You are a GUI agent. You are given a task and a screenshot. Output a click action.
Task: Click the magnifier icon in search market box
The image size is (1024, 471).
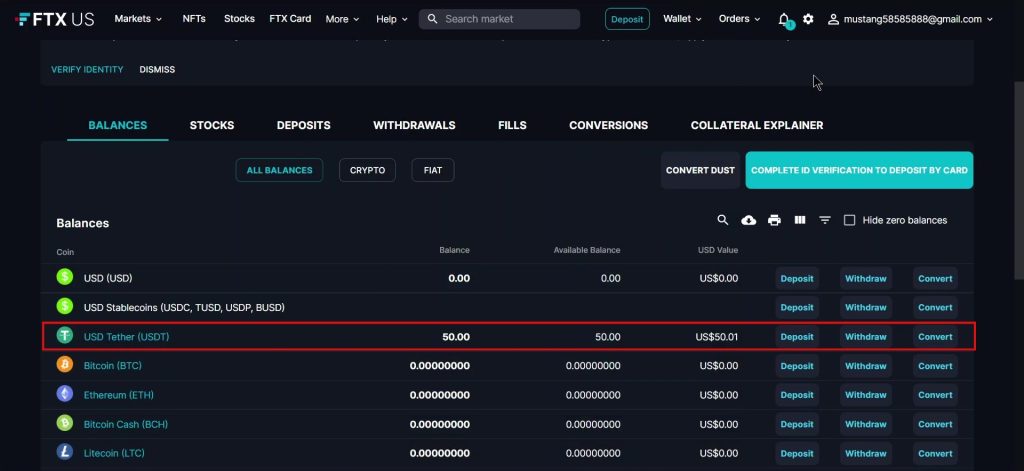[432, 19]
